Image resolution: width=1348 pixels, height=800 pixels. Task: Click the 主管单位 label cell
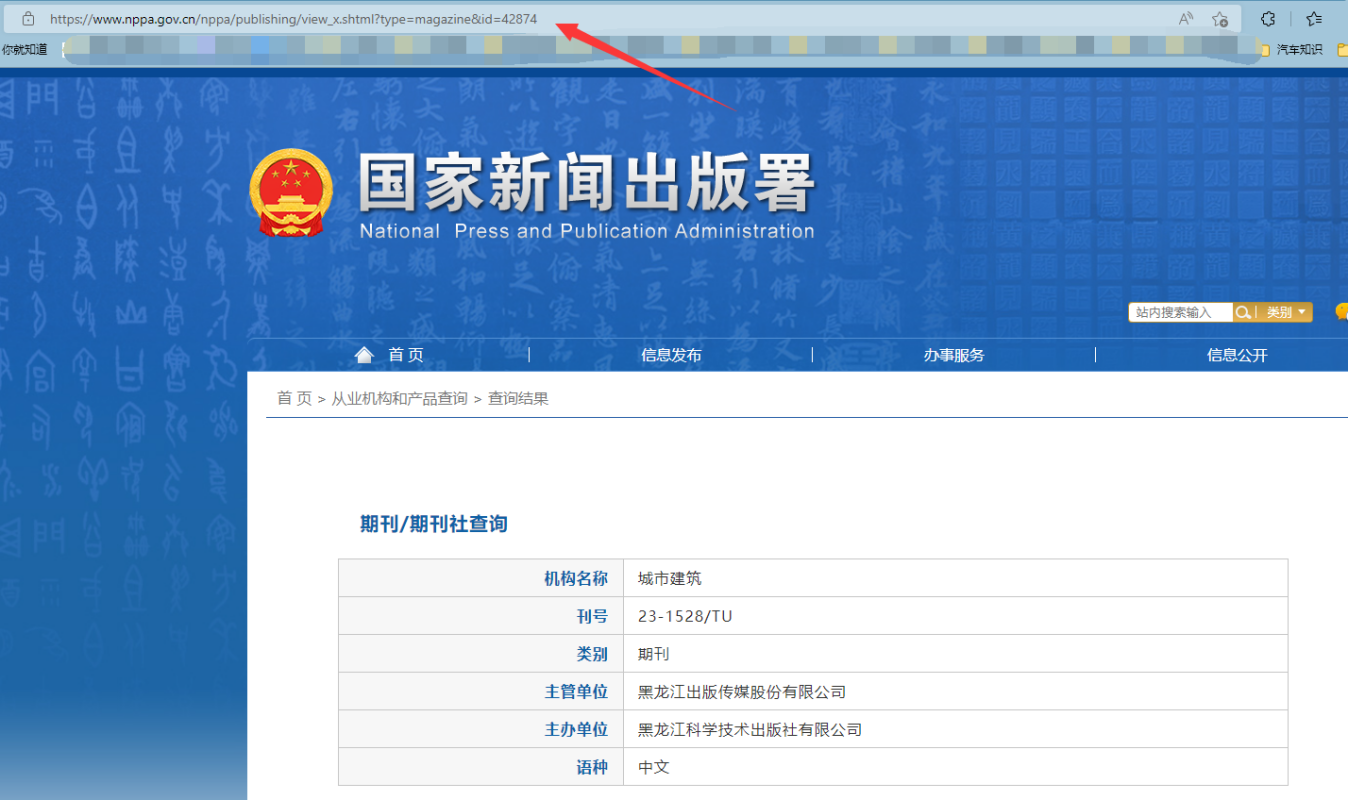point(481,692)
